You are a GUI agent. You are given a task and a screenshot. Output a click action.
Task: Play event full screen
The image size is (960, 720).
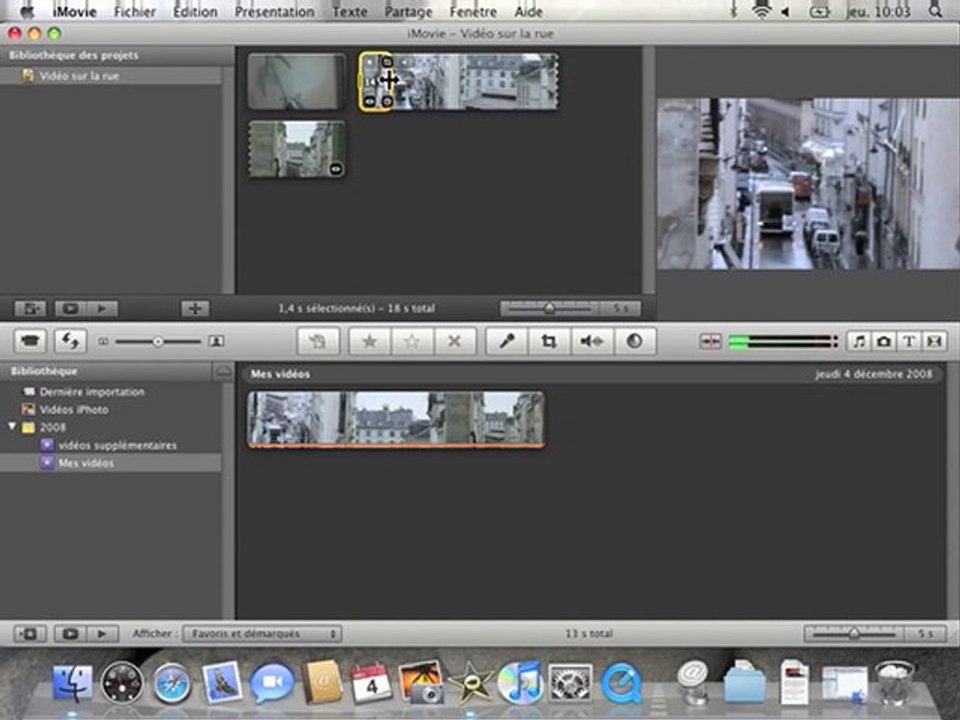[x=70, y=634]
